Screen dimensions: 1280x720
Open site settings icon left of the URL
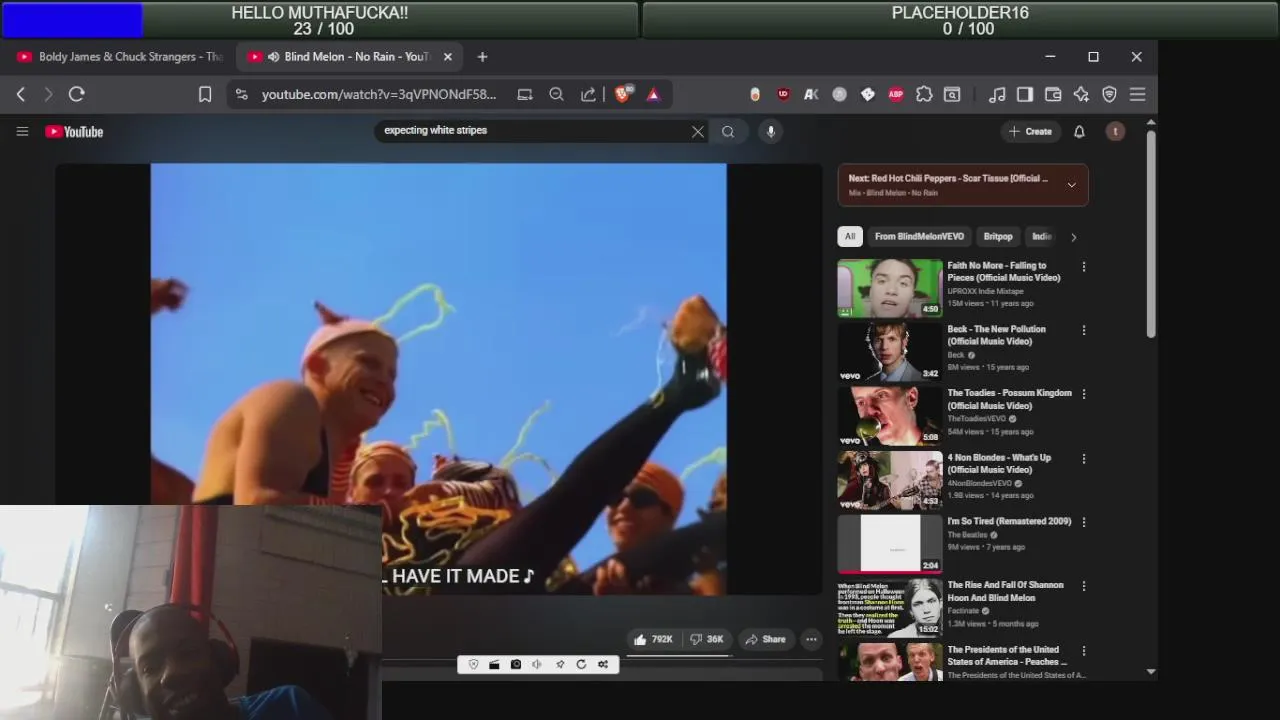click(x=241, y=94)
